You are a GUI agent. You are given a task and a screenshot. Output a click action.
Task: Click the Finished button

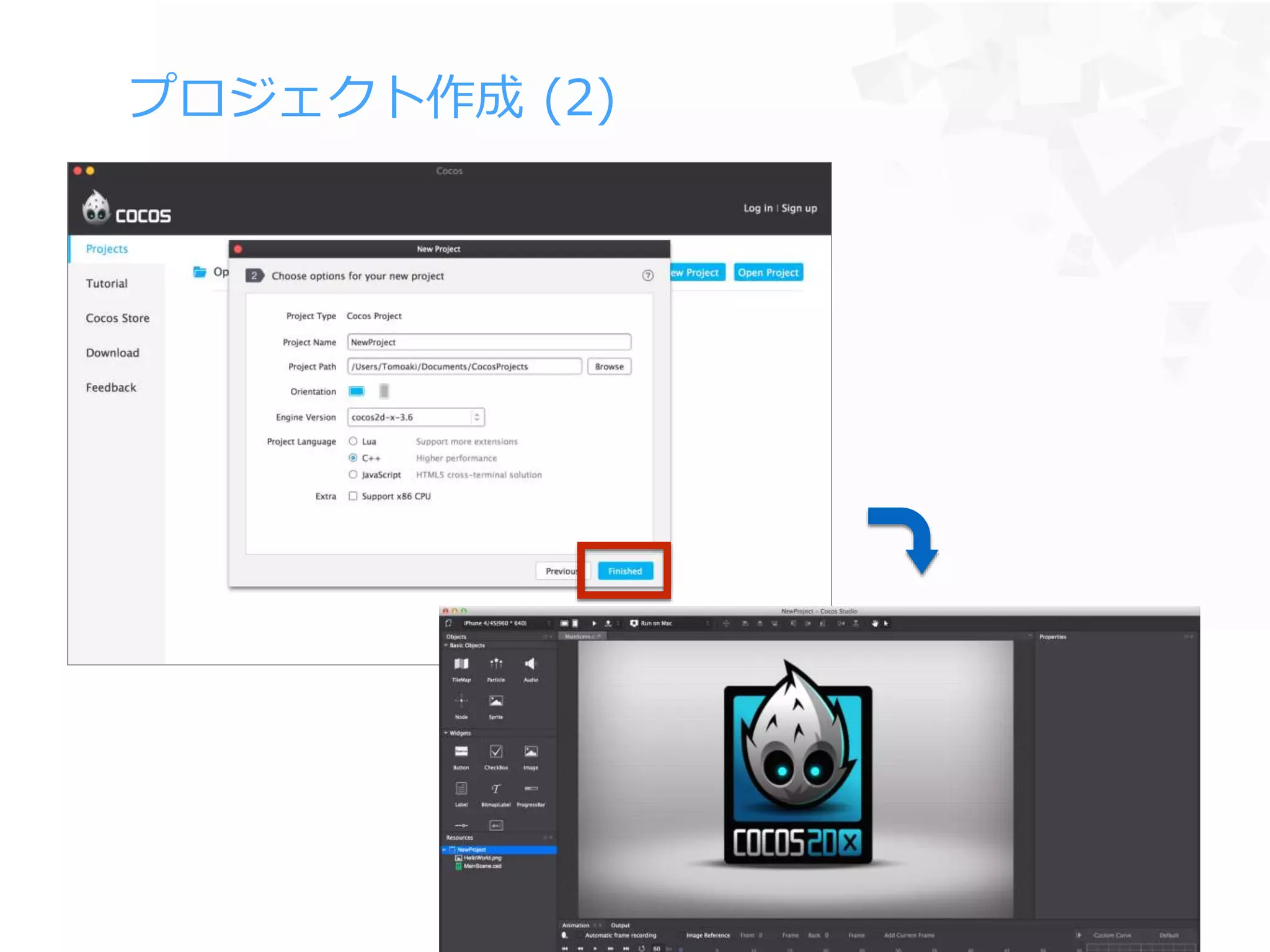point(625,571)
